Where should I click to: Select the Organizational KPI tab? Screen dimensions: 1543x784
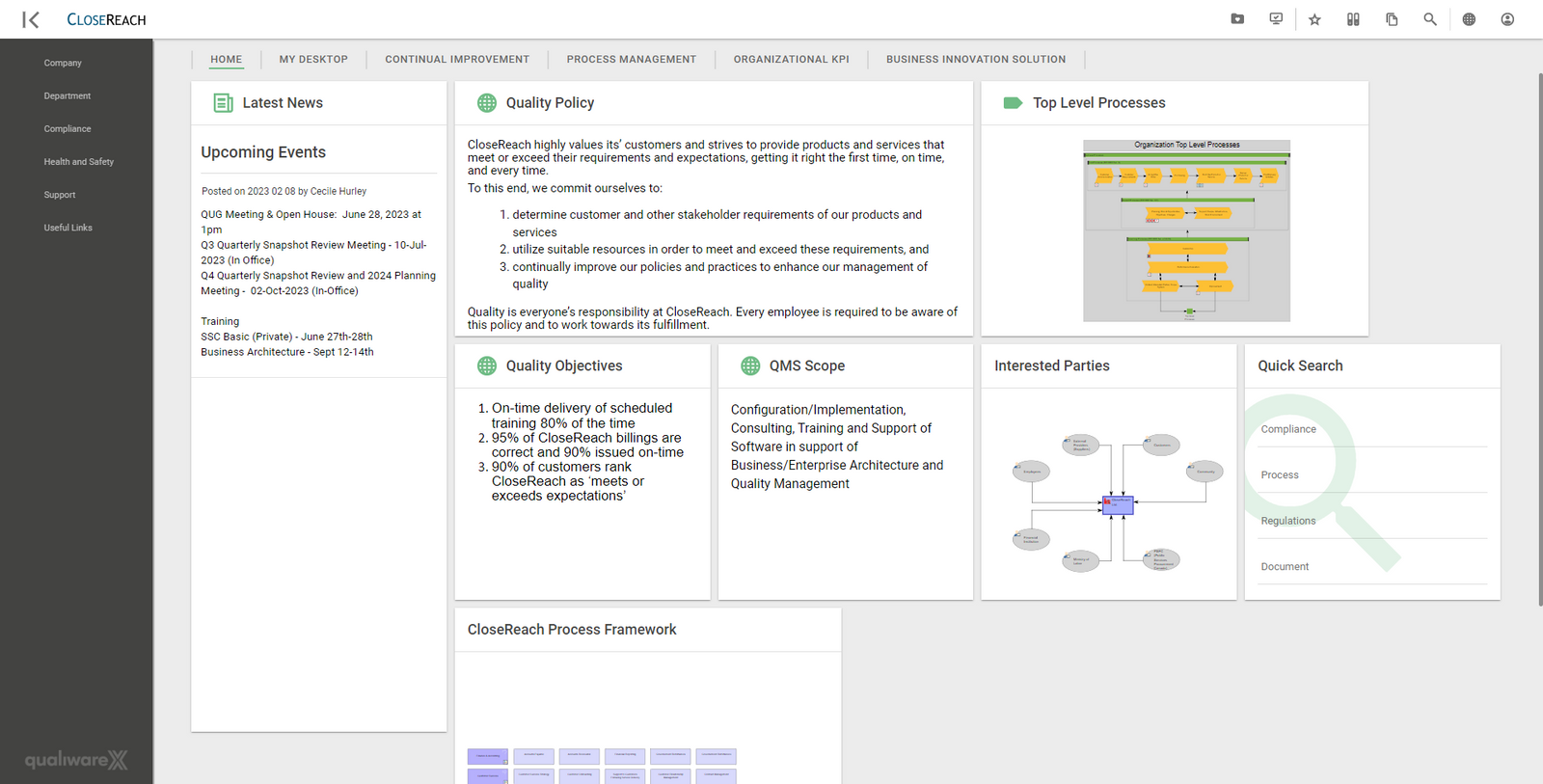791,60
